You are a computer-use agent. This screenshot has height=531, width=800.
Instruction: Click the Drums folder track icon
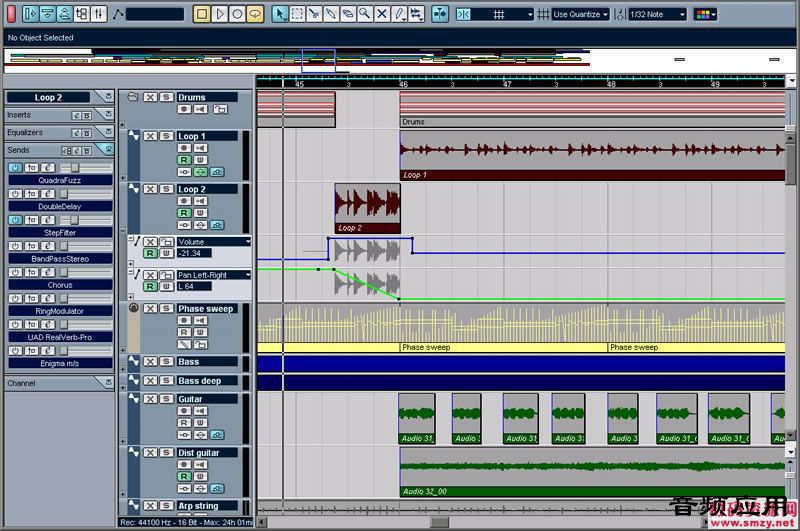pos(133,97)
